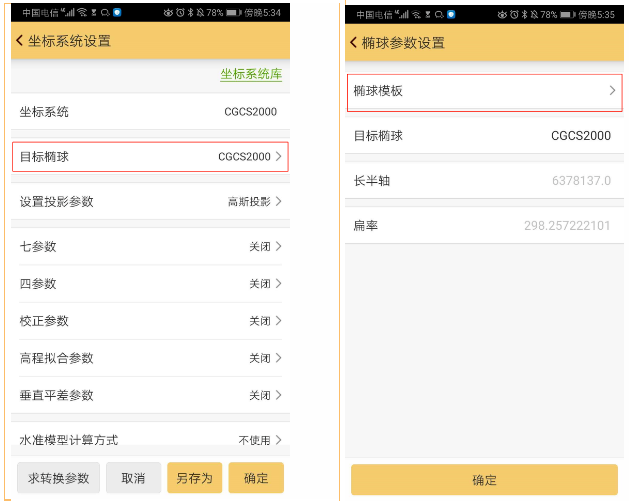
Task: Expand 设置投影参数 高斯投影 option
Action: click(150, 202)
